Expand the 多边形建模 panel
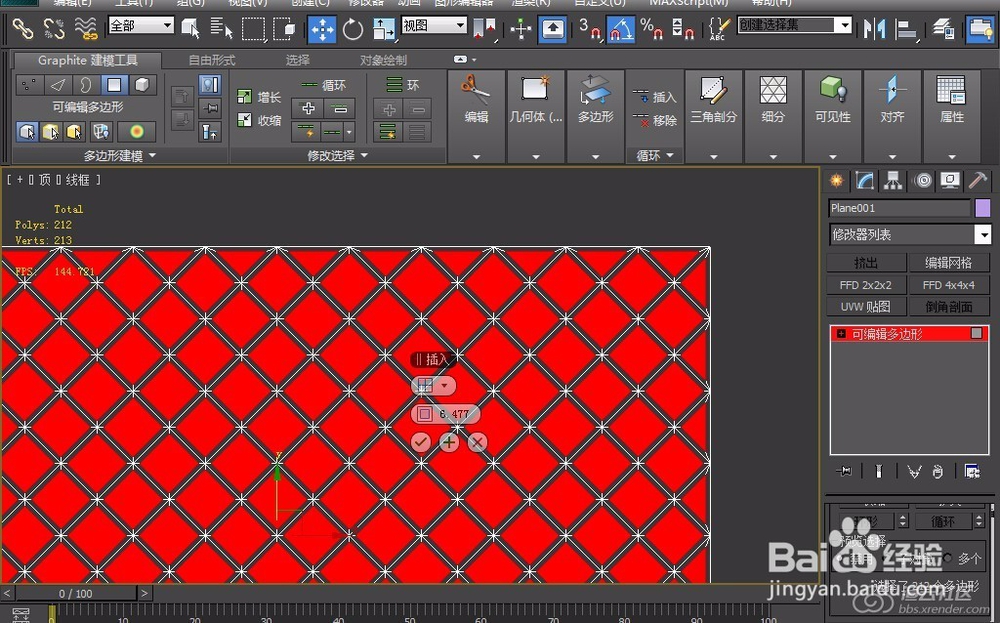This screenshot has width=1000, height=623. 120,156
